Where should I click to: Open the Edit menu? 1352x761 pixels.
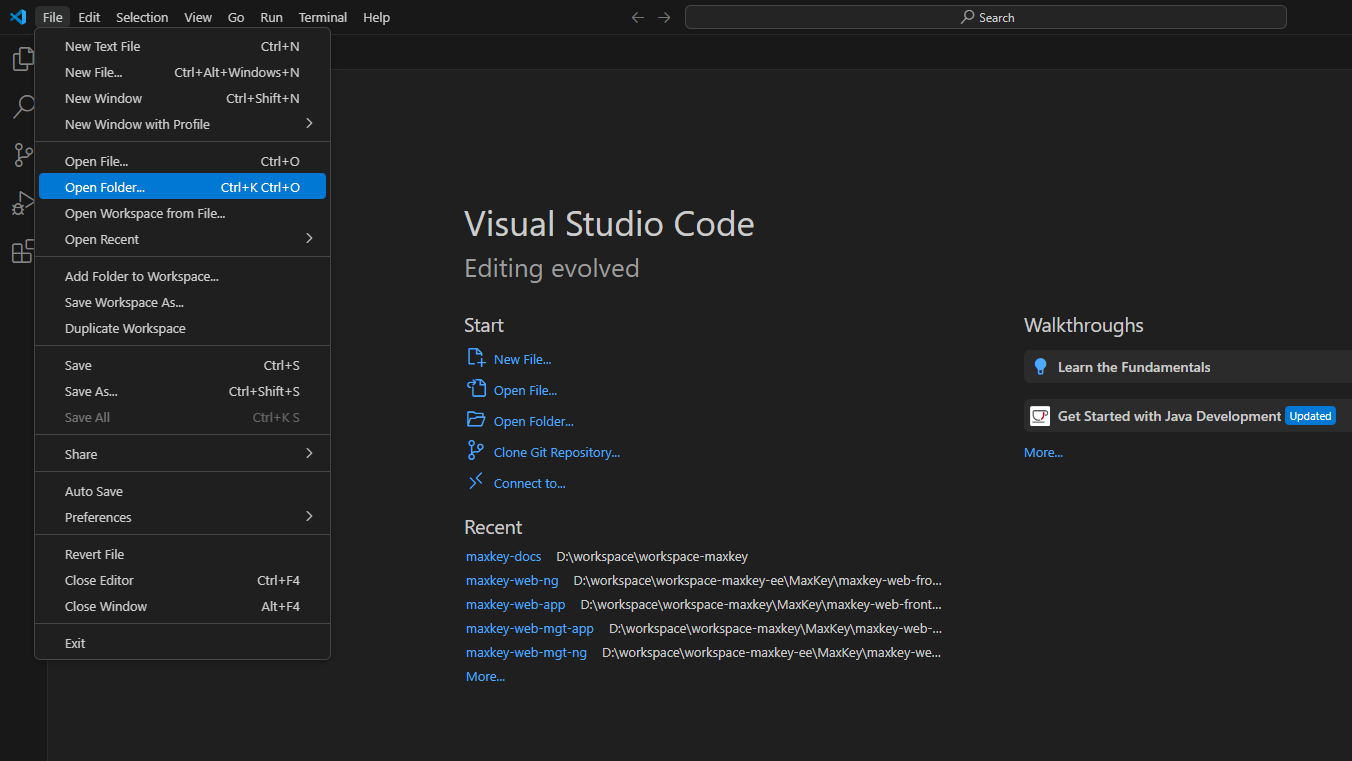89,17
